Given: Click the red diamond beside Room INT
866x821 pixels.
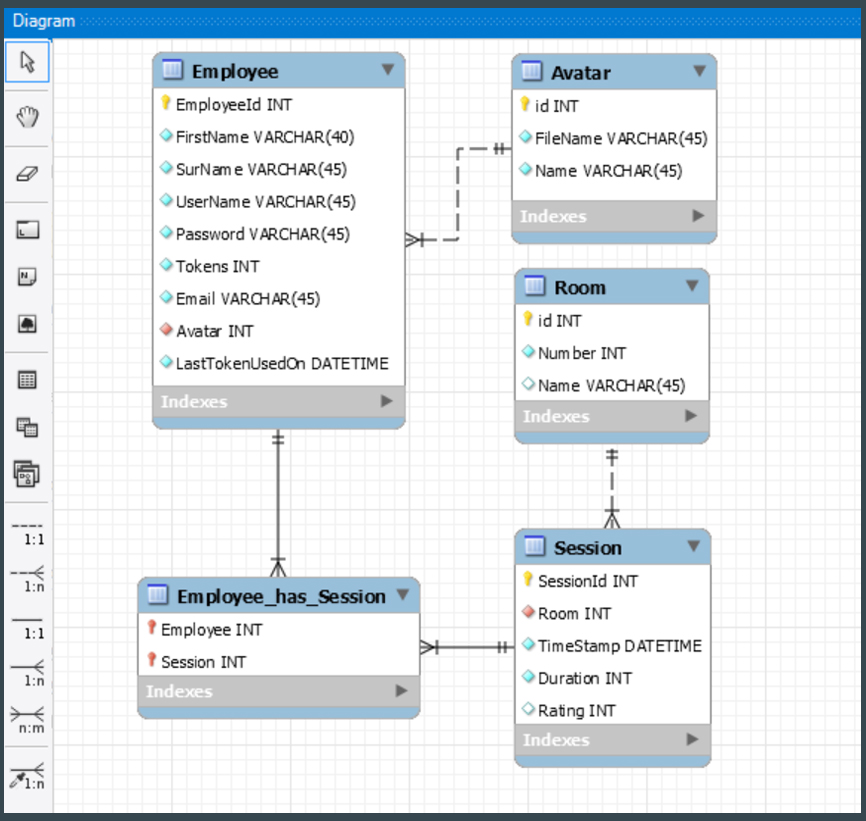Looking at the screenshot, I should point(528,612).
